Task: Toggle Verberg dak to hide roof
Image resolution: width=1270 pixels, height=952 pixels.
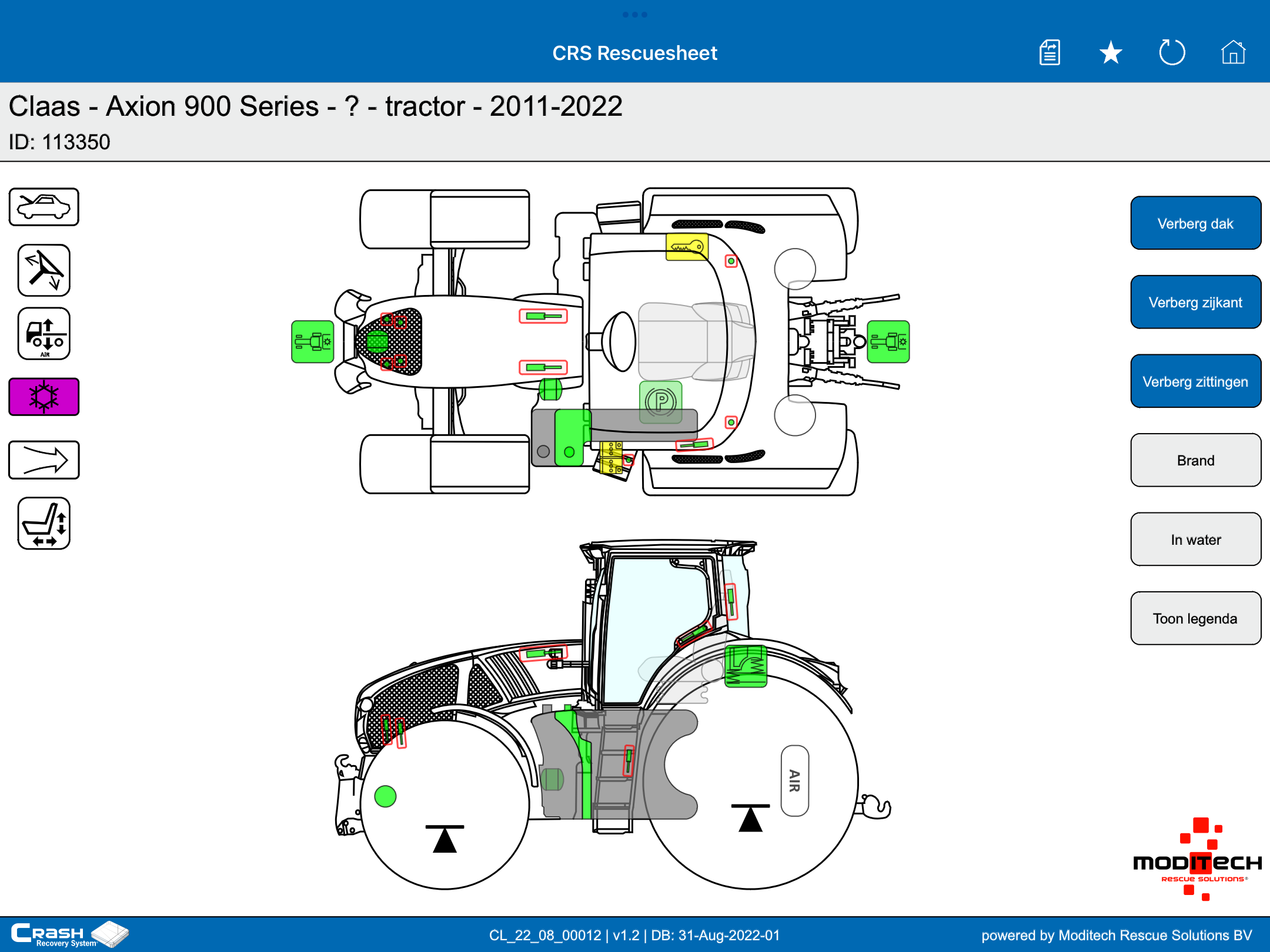Action: pyautogui.click(x=1195, y=223)
